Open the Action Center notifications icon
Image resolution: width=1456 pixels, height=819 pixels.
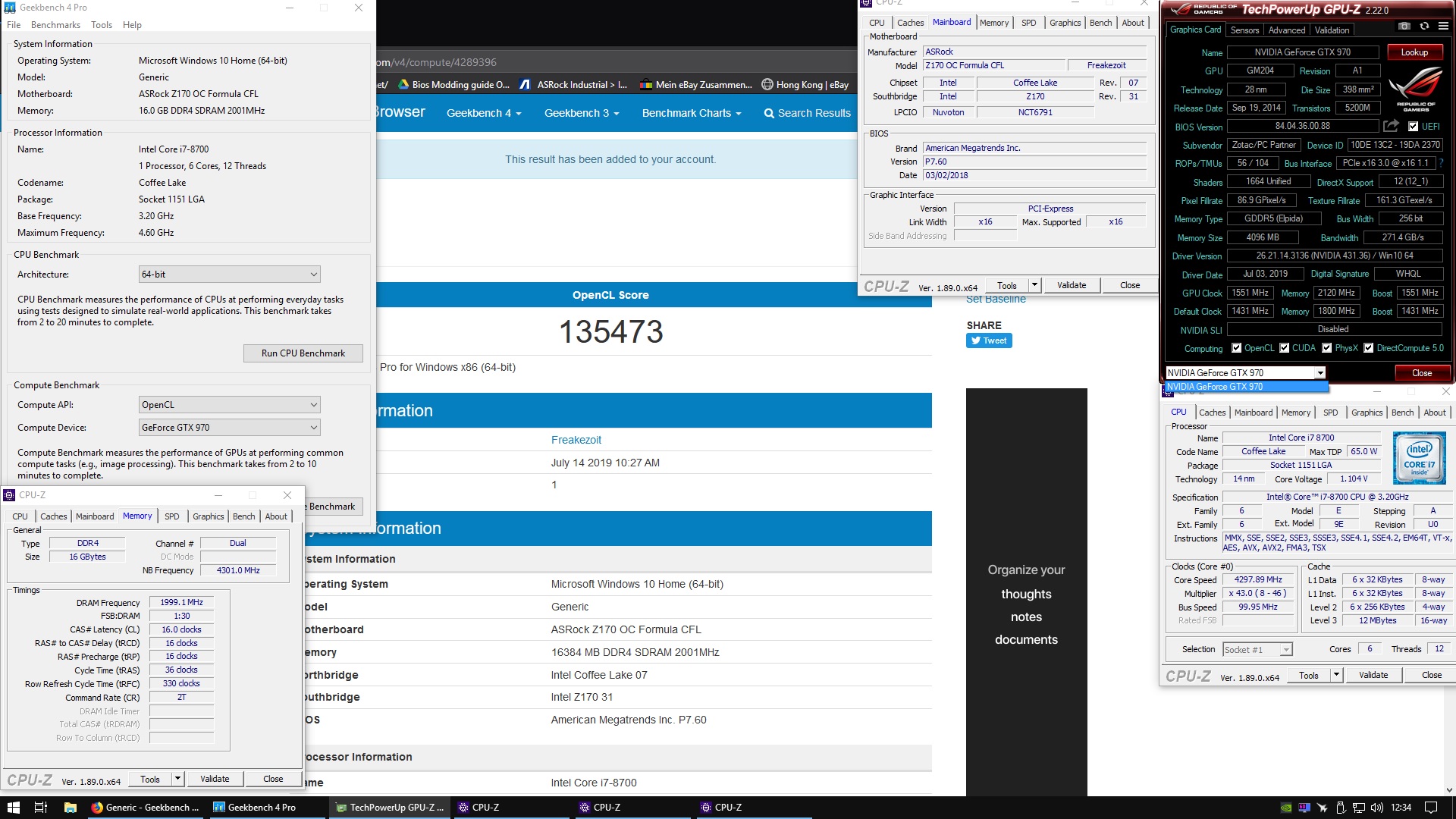pyautogui.click(x=1431, y=808)
